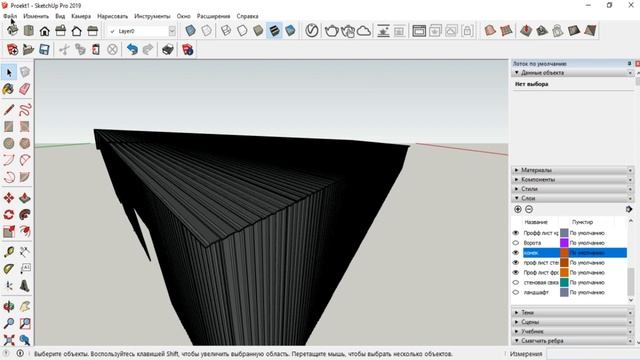Start V-Ray cloud render
Screen dimensions: 640x360
tap(364, 31)
